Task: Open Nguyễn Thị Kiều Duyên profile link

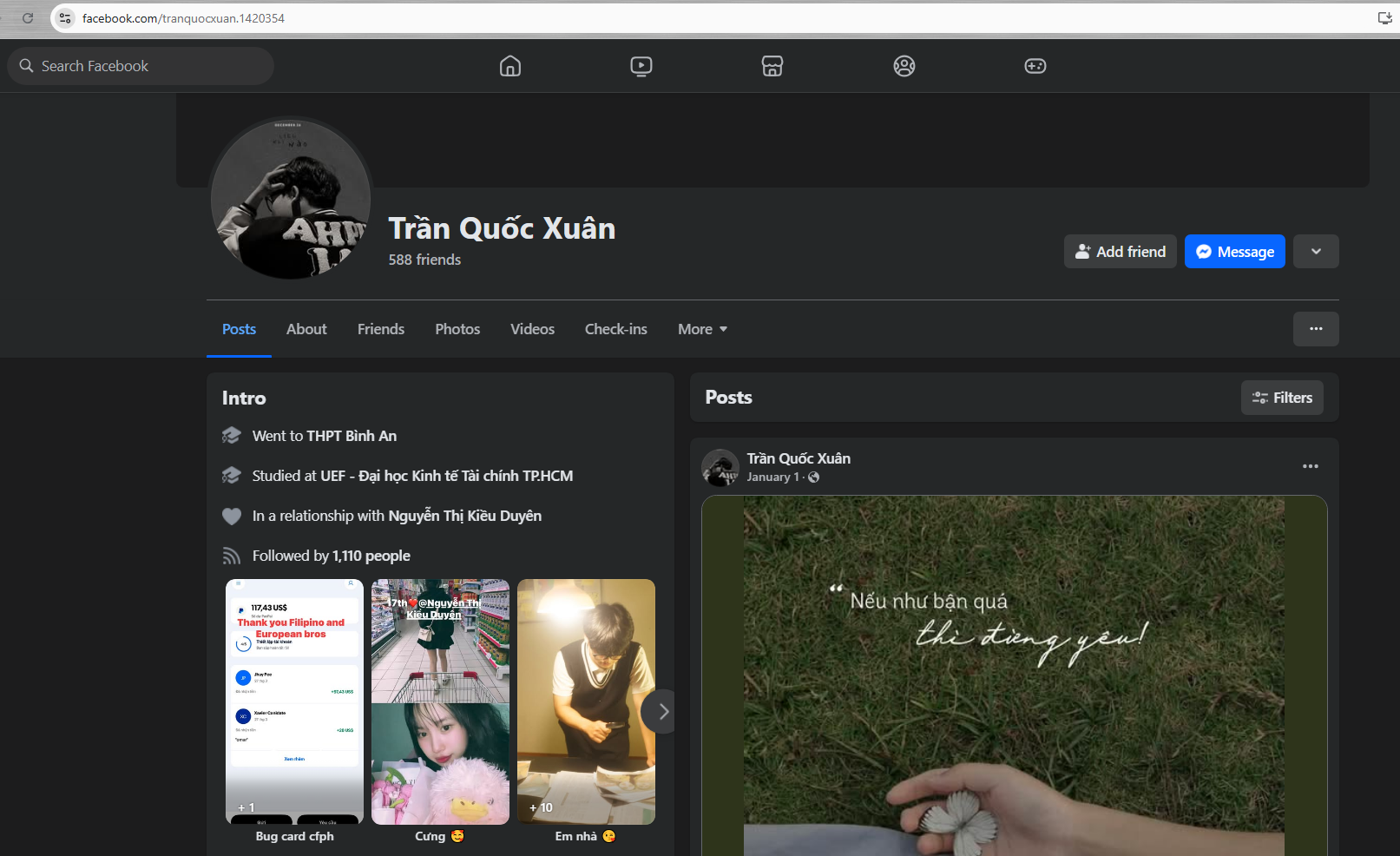Action: pyautogui.click(x=464, y=516)
